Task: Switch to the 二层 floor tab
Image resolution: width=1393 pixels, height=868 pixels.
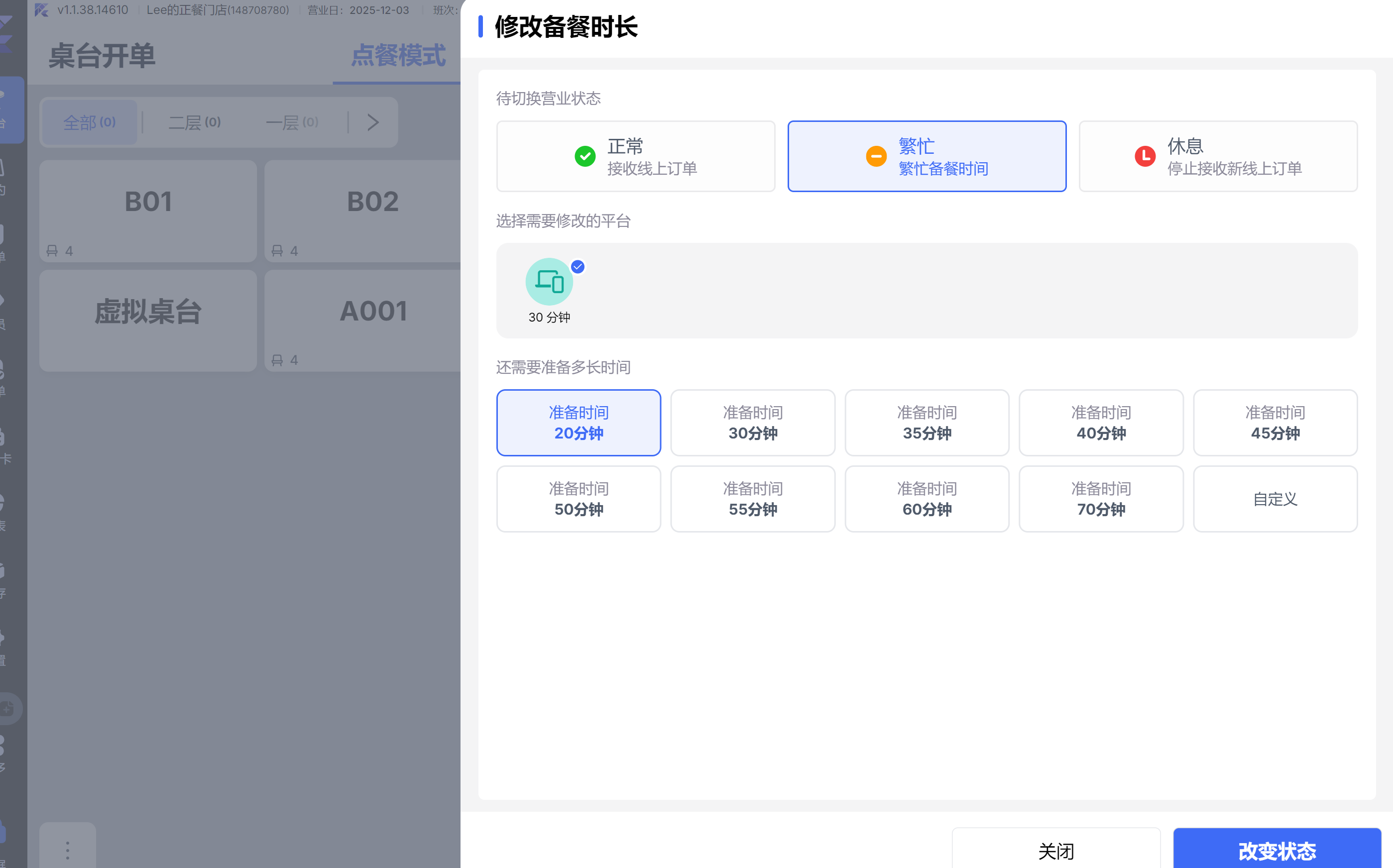Action: pyautogui.click(x=194, y=122)
